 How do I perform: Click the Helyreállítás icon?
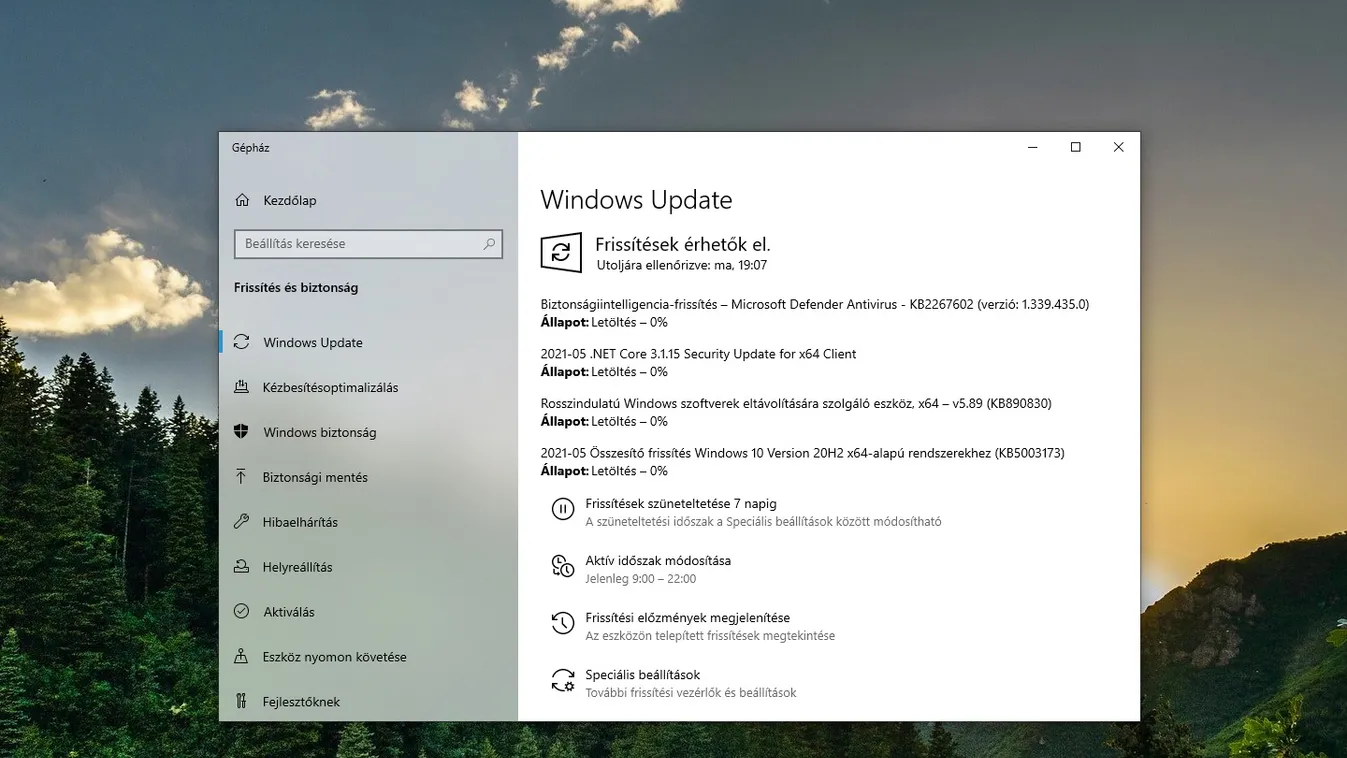(241, 567)
